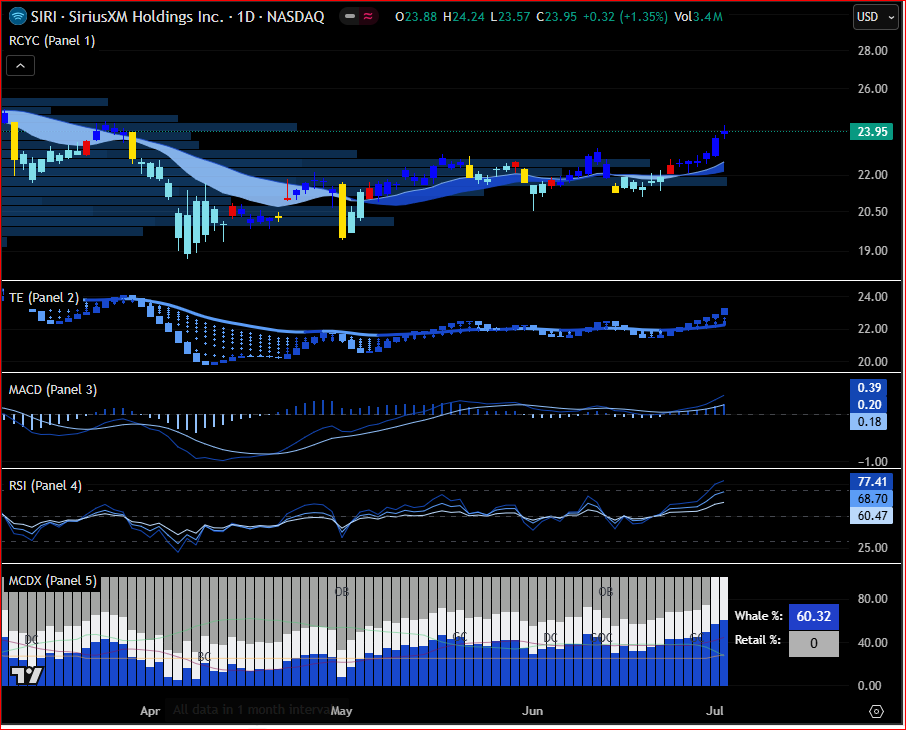Click the RSI value label 68.70
Viewport: 906px width, 730px height.
tap(871, 498)
